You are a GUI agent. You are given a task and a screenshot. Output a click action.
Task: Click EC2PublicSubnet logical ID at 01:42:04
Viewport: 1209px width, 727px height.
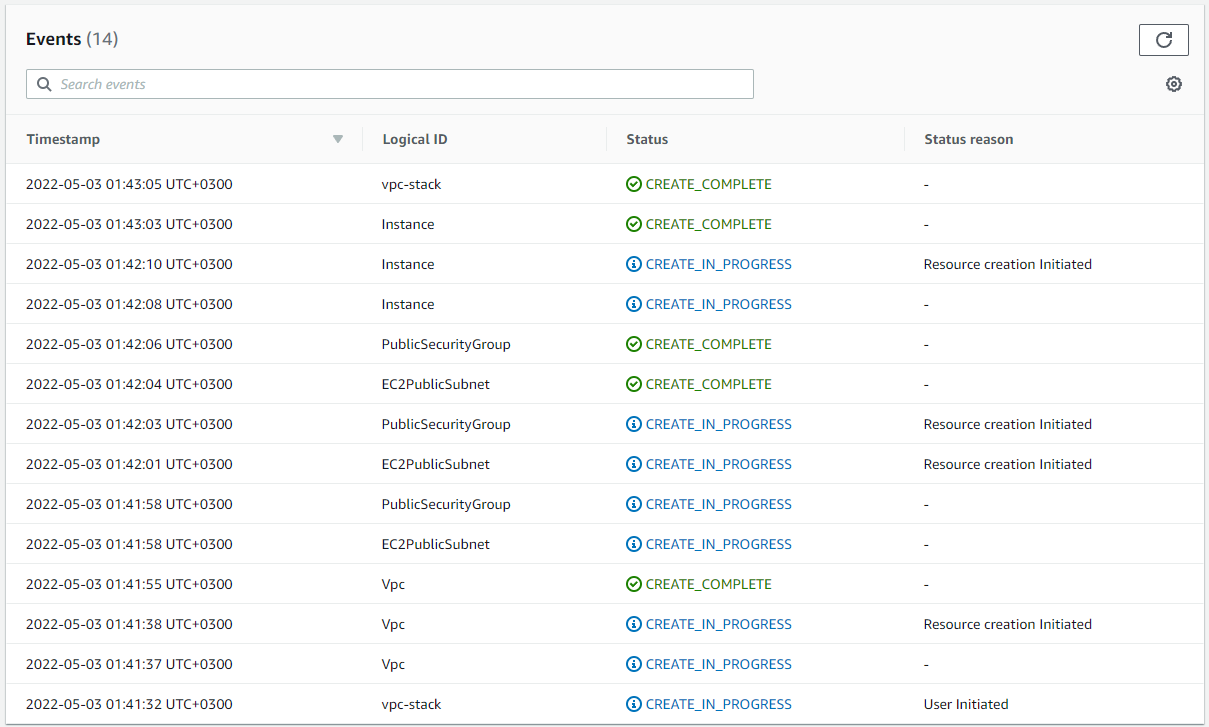point(436,384)
